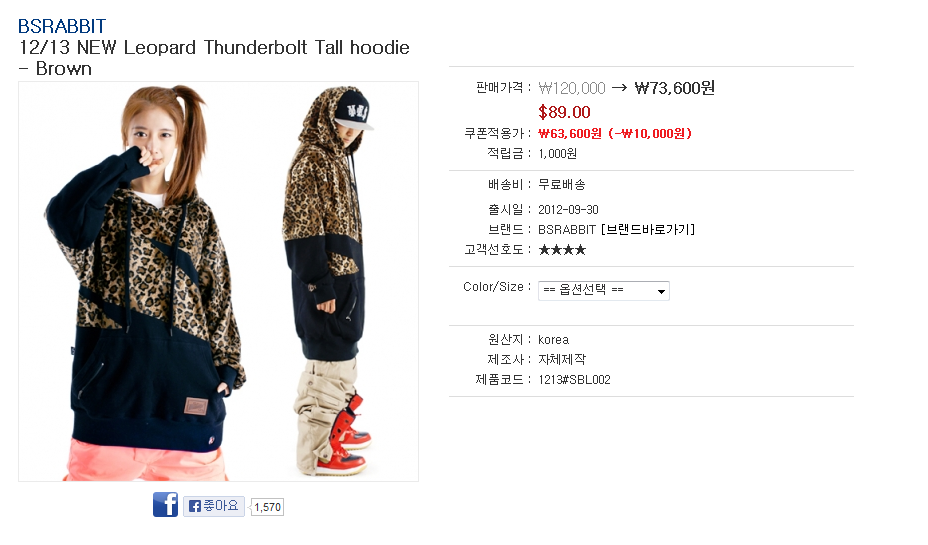Click the BSRABBIT brand heading
This screenshot has width=928, height=545.
[62, 26]
